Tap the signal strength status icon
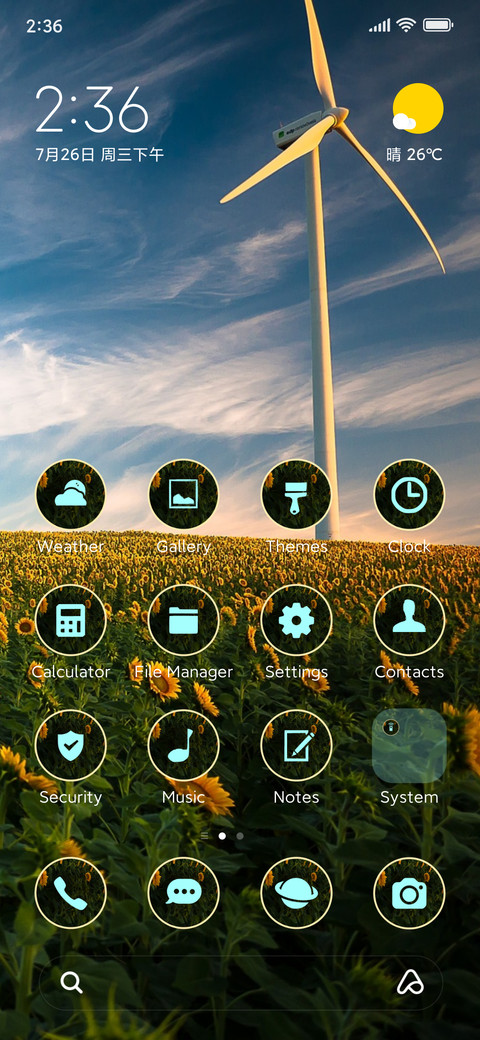 [x=380, y=27]
